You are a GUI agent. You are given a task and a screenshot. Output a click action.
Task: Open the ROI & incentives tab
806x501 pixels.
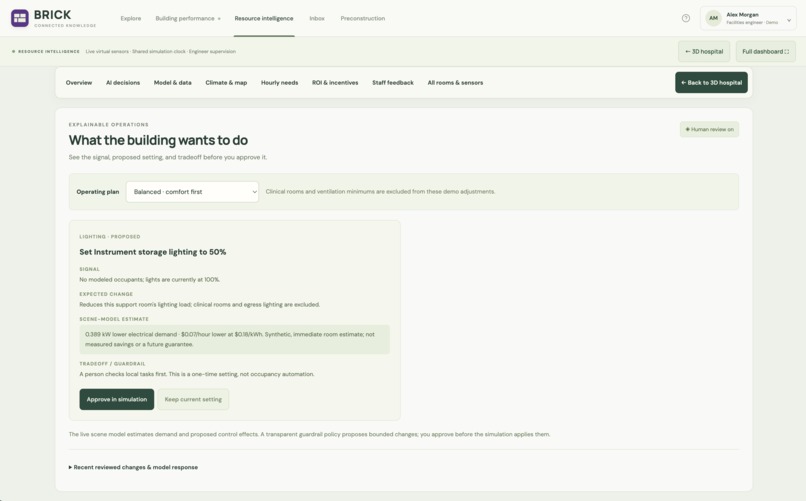coord(335,83)
